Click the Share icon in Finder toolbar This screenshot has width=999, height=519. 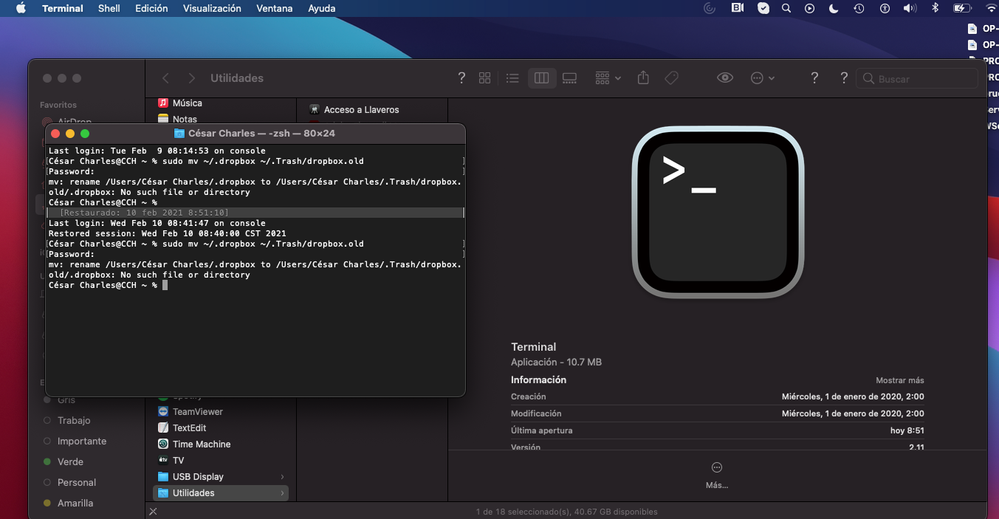pyautogui.click(x=644, y=78)
